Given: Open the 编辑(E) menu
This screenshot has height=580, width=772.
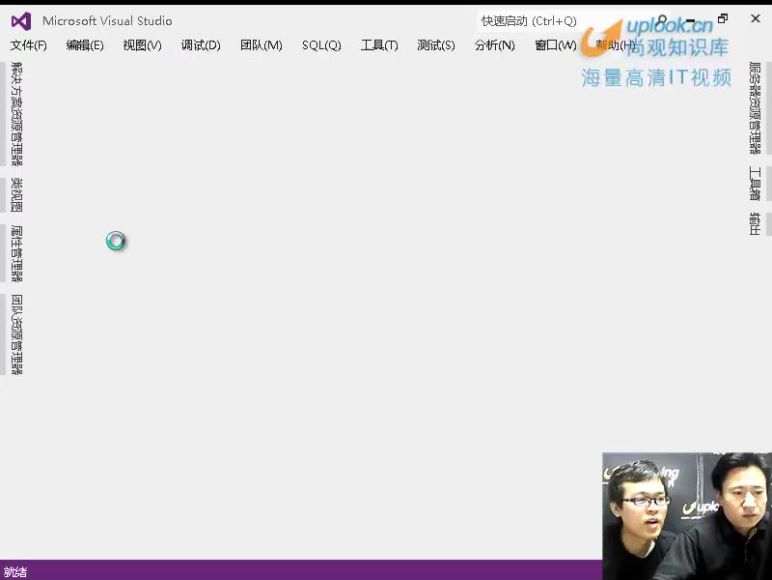Looking at the screenshot, I should 85,45.
